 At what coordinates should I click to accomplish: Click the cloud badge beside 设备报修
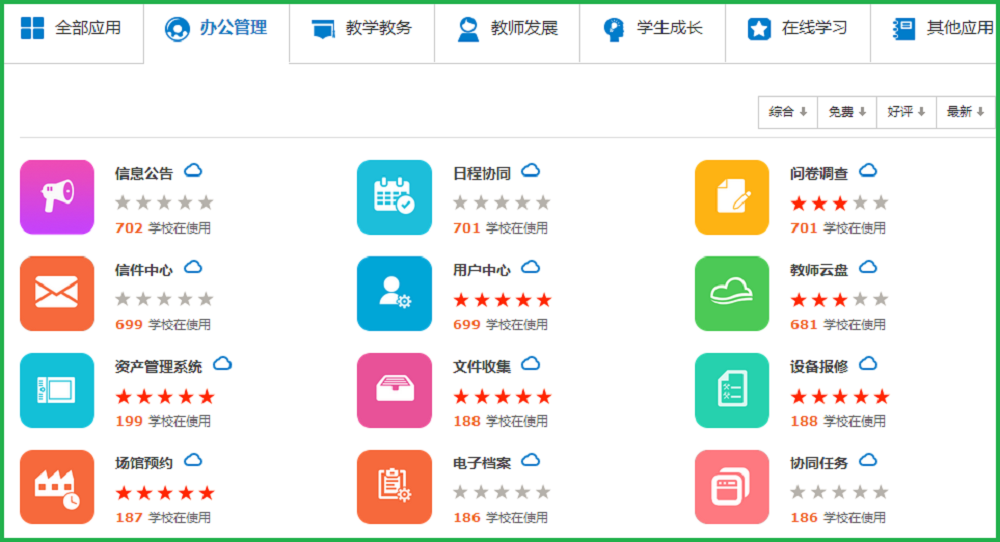click(x=868, y=364)
